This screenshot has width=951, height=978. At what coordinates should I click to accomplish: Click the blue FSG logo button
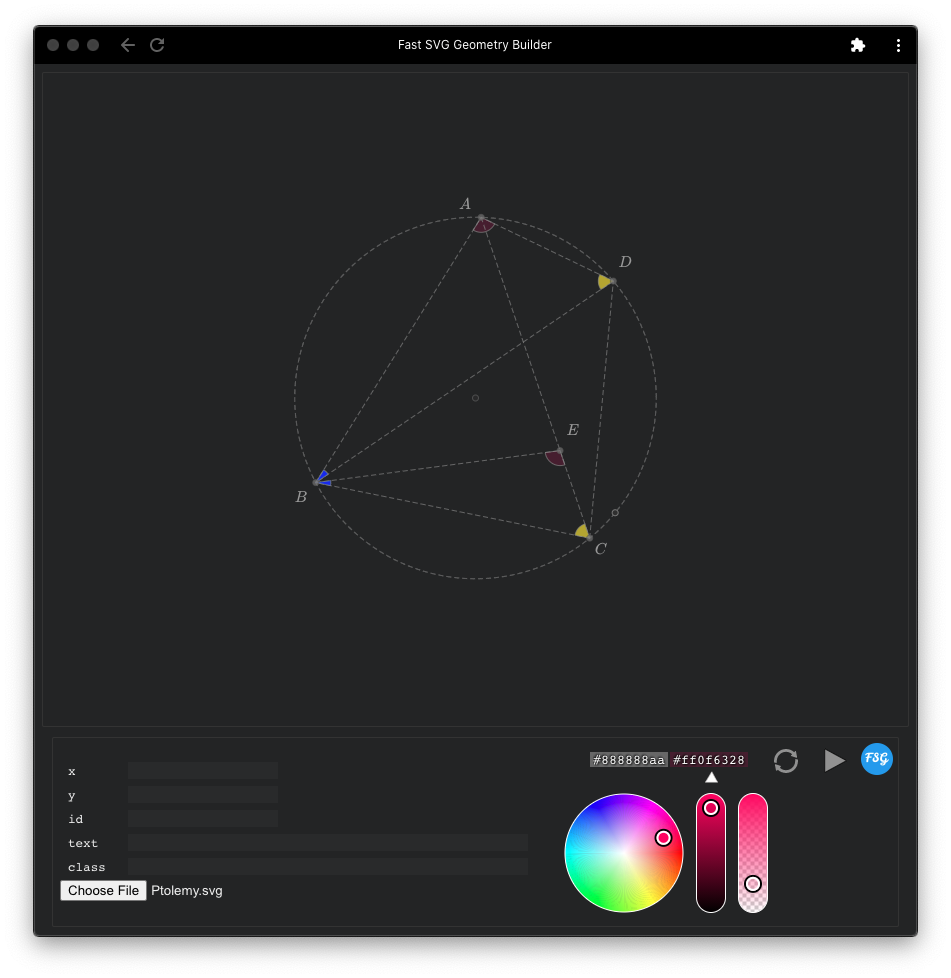point(876,759)
